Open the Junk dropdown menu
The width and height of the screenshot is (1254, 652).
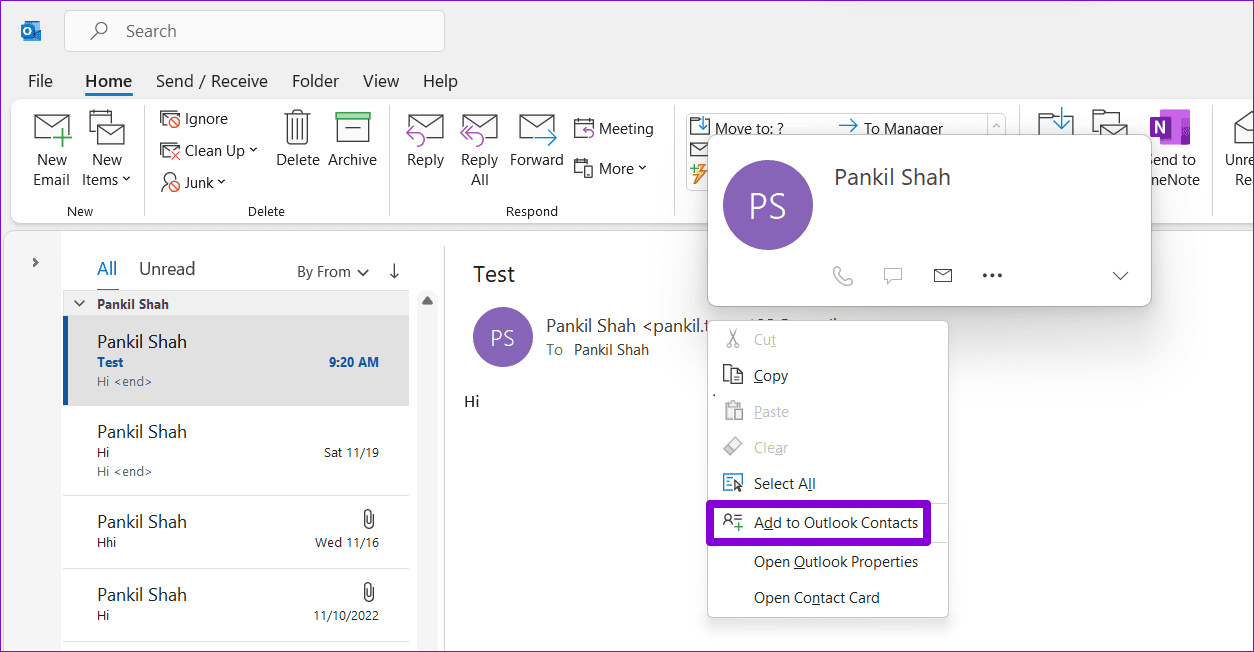[x=194, y=182]
